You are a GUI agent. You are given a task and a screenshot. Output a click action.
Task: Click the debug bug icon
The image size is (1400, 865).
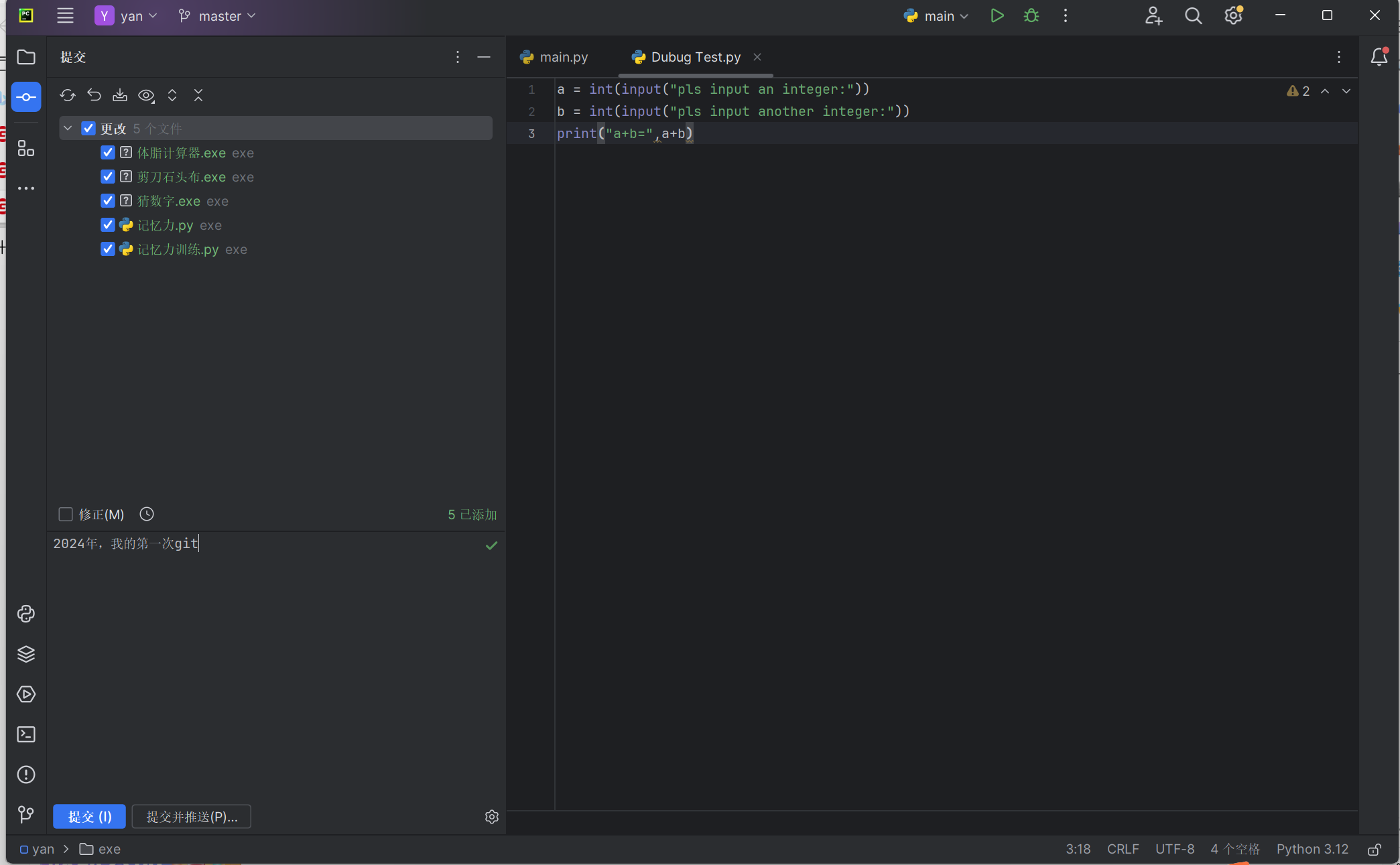point(1031,15)
